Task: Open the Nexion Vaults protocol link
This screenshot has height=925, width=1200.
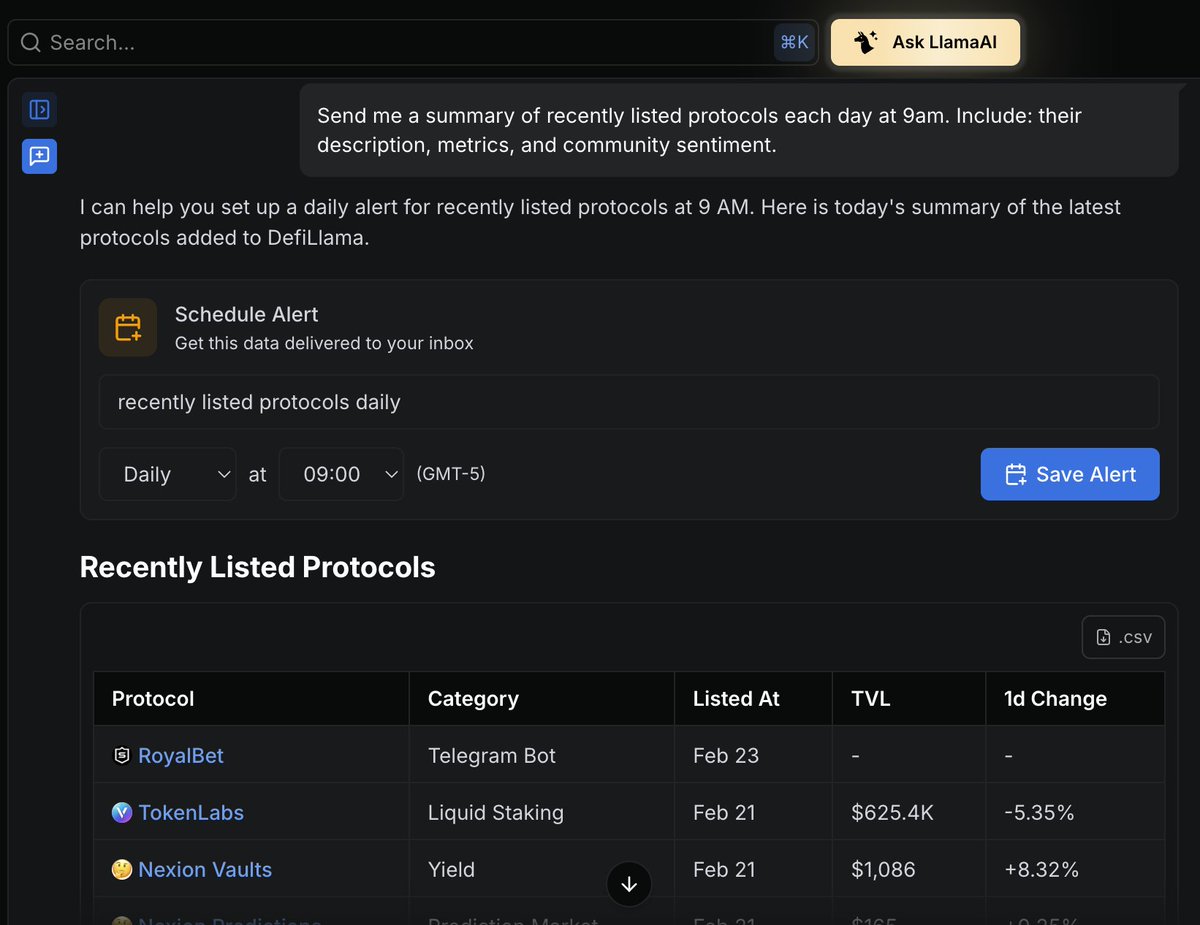Action: 205,869
